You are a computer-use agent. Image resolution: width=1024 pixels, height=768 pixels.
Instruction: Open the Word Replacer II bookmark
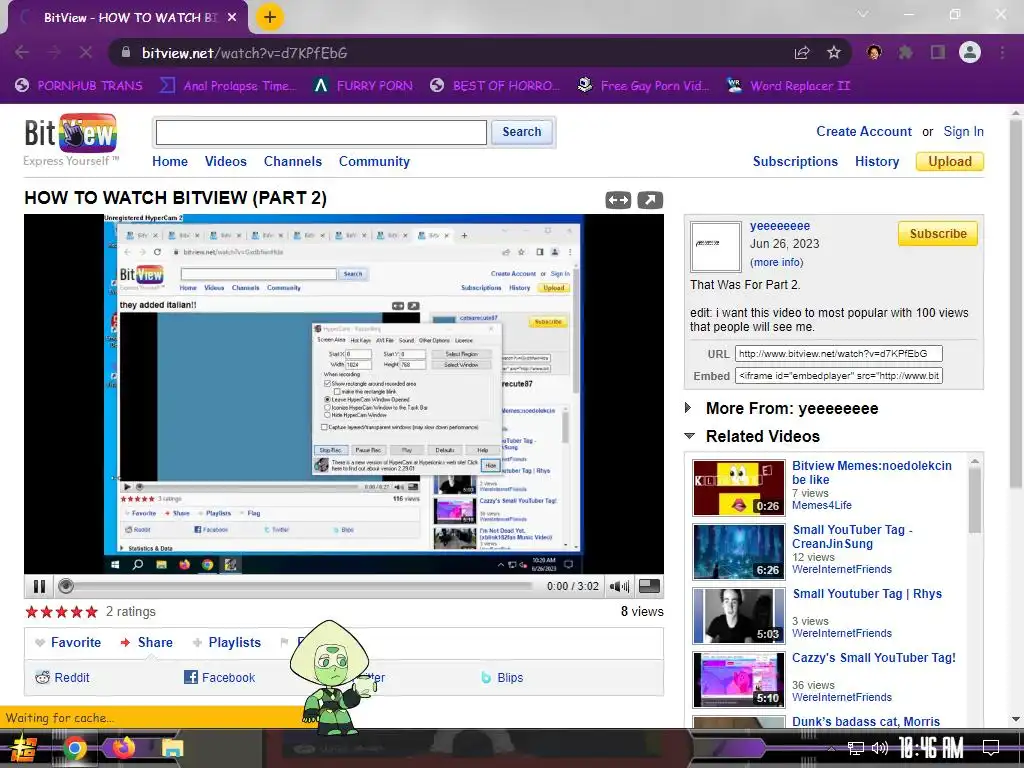pos(788,86)
